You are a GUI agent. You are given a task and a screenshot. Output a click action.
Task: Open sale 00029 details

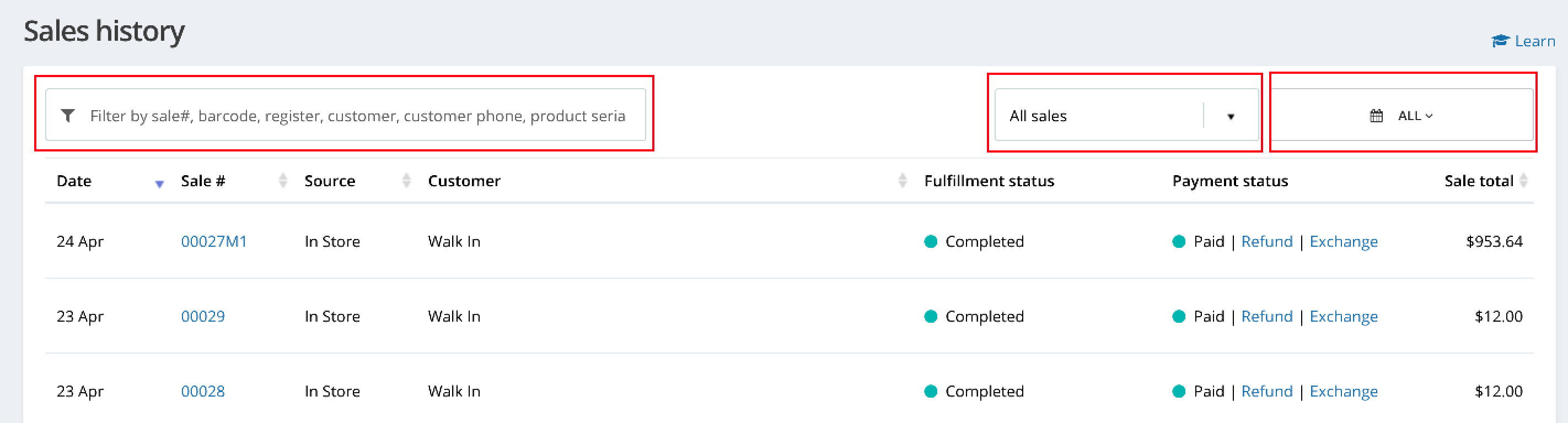click(x=203, y=316)
